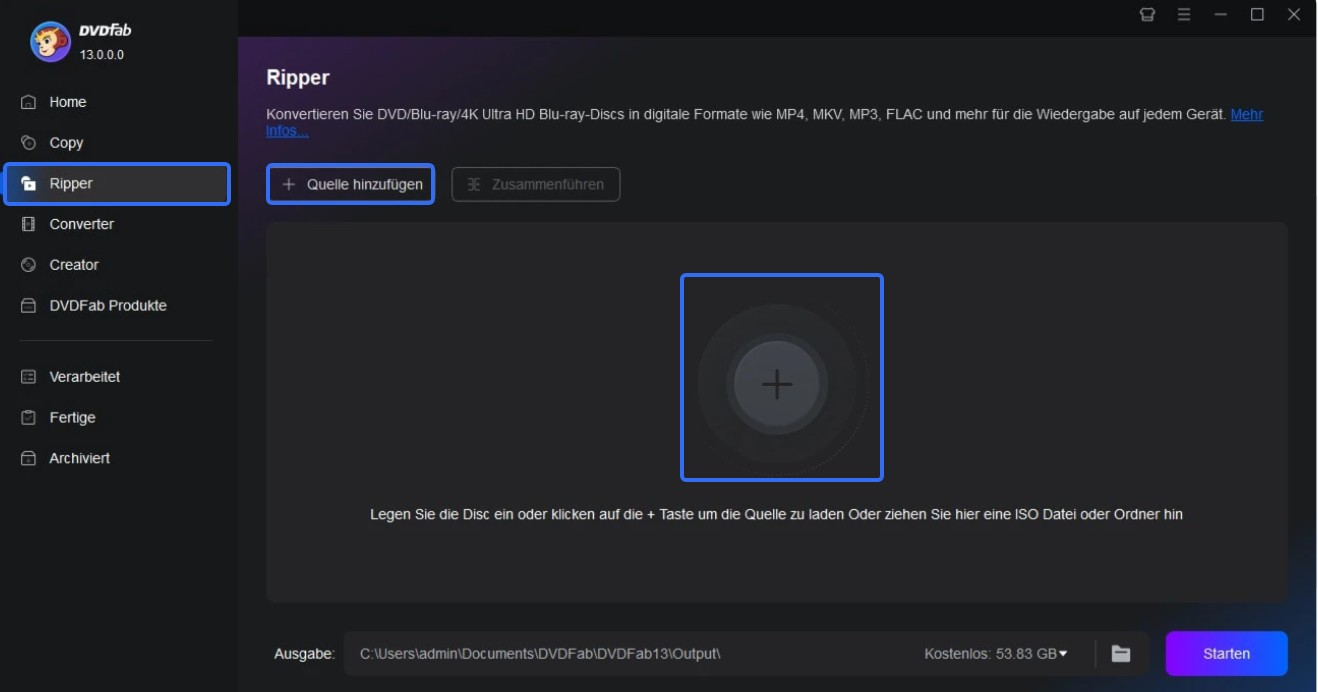
Task: Click the Ripper sidebar icon
Action: 29,184
